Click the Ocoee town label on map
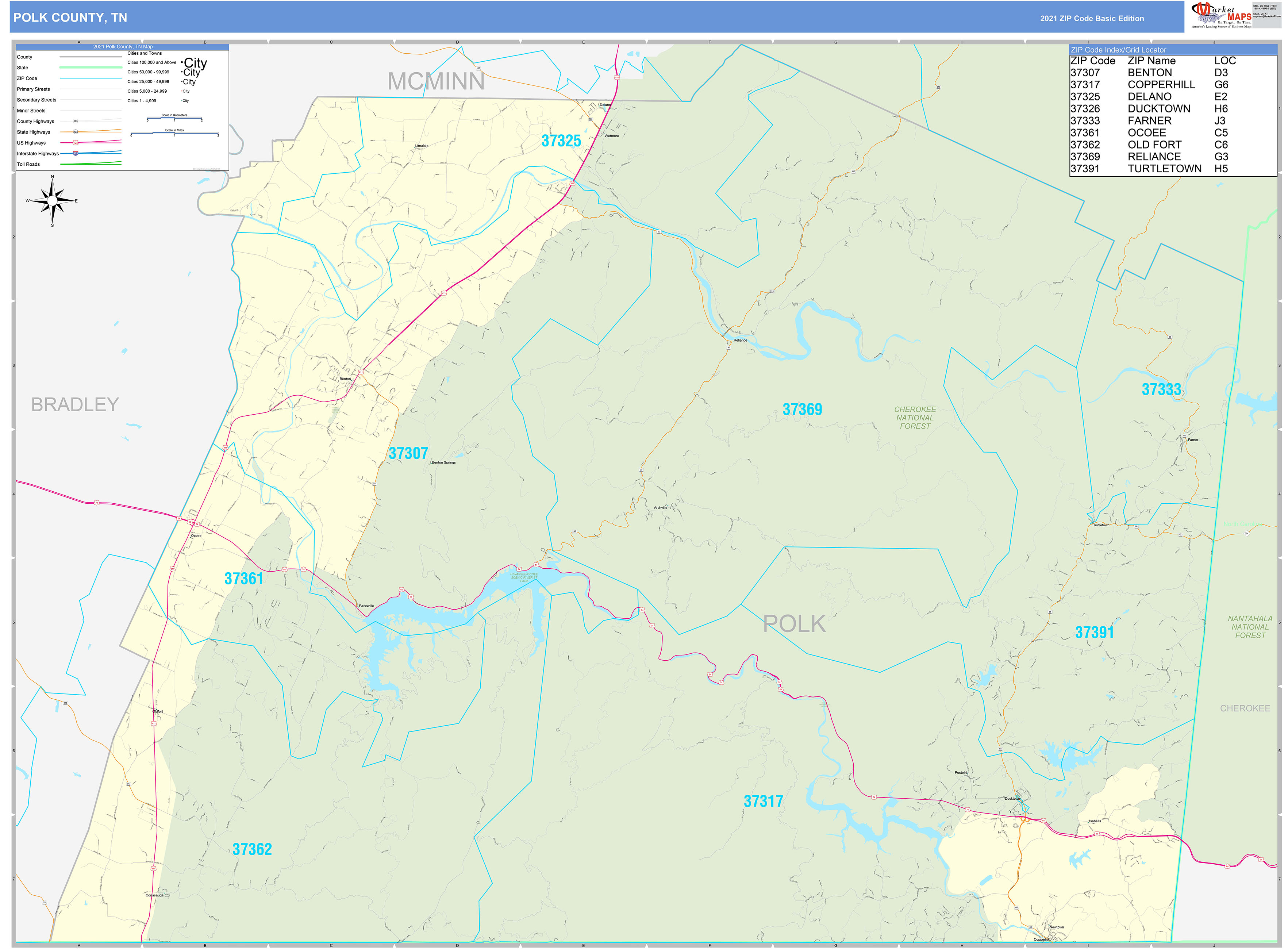 click(196, 536)
